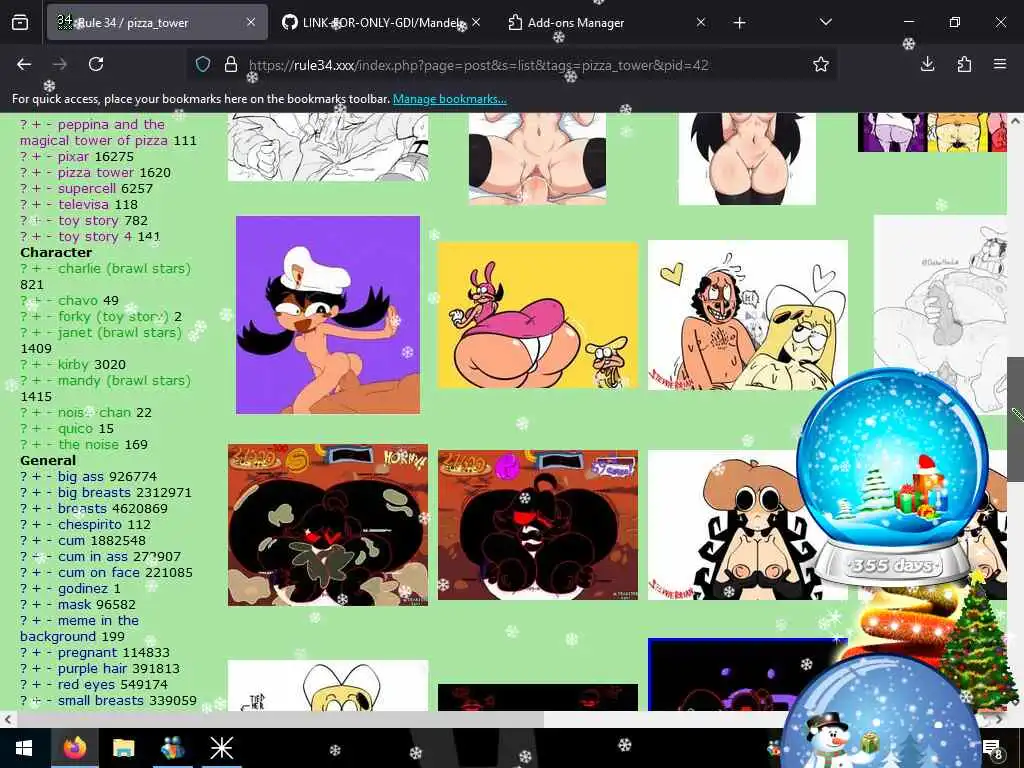Expand the list all tabs dropdown
Screen dimensions: 1024x768
pos(825,22)
